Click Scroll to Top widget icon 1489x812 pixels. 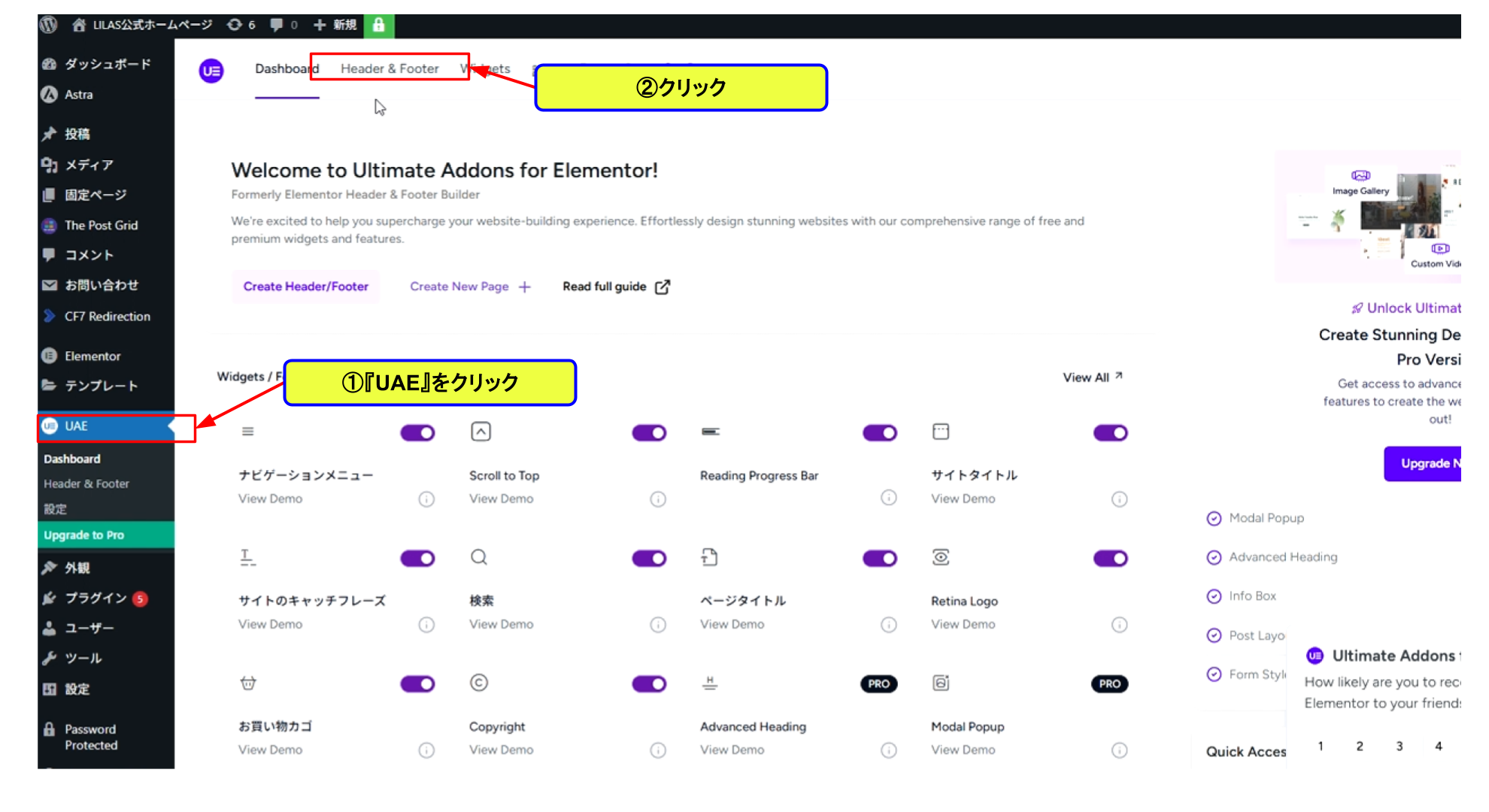click(x=481, y=432)
